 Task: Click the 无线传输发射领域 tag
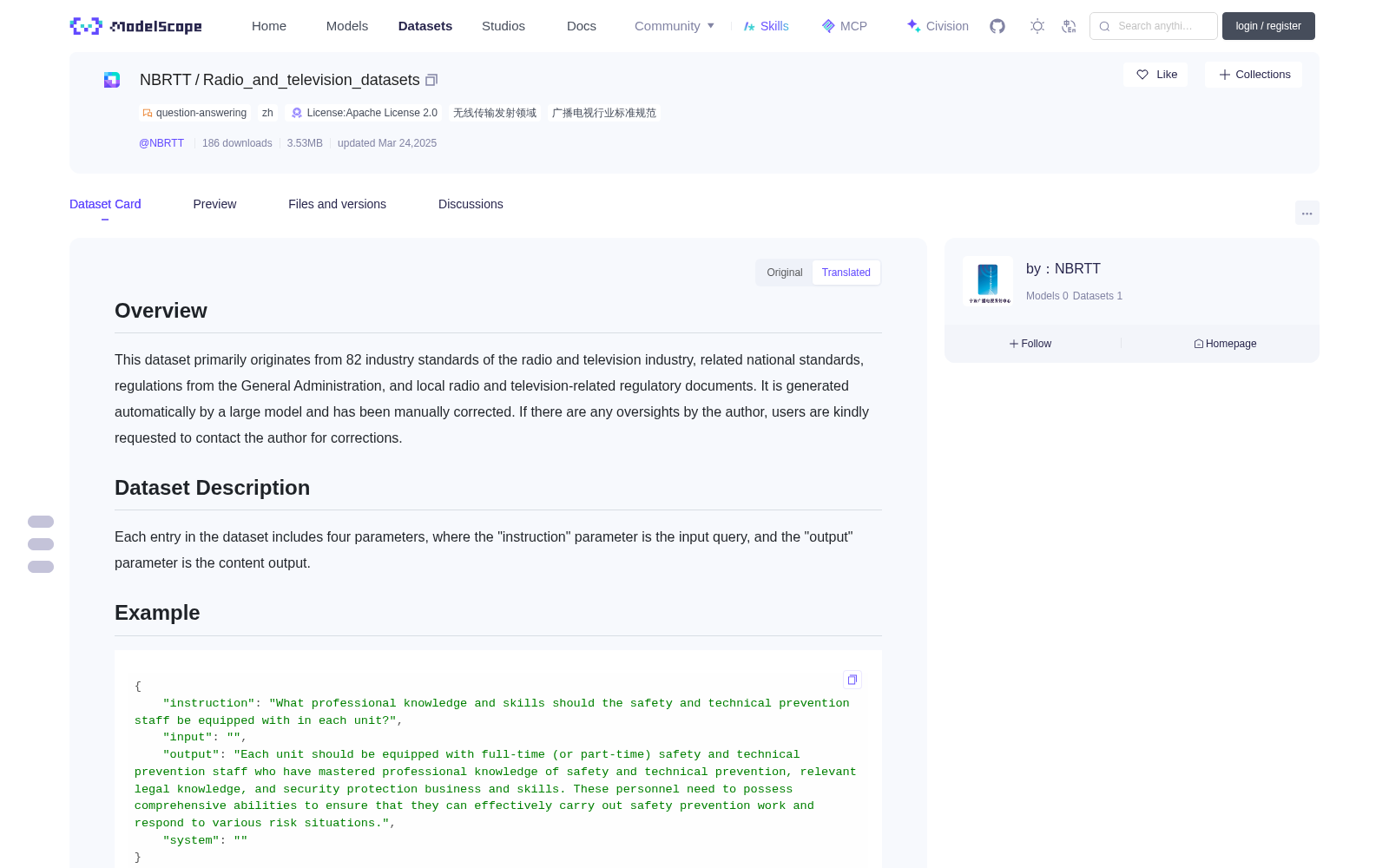click(x=495, y=113)
